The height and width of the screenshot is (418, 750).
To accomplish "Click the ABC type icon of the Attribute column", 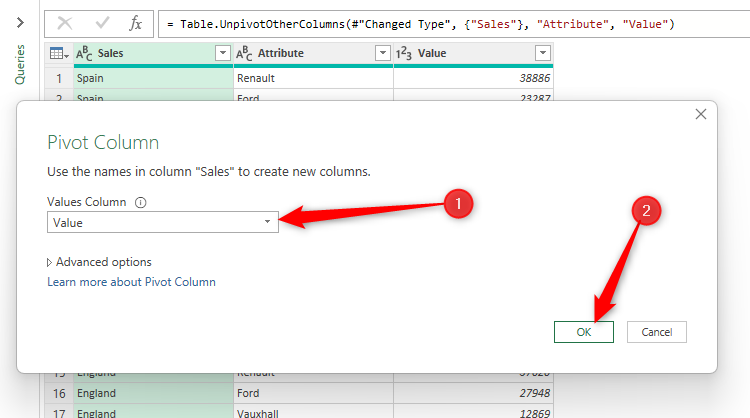I will [244, 53].
